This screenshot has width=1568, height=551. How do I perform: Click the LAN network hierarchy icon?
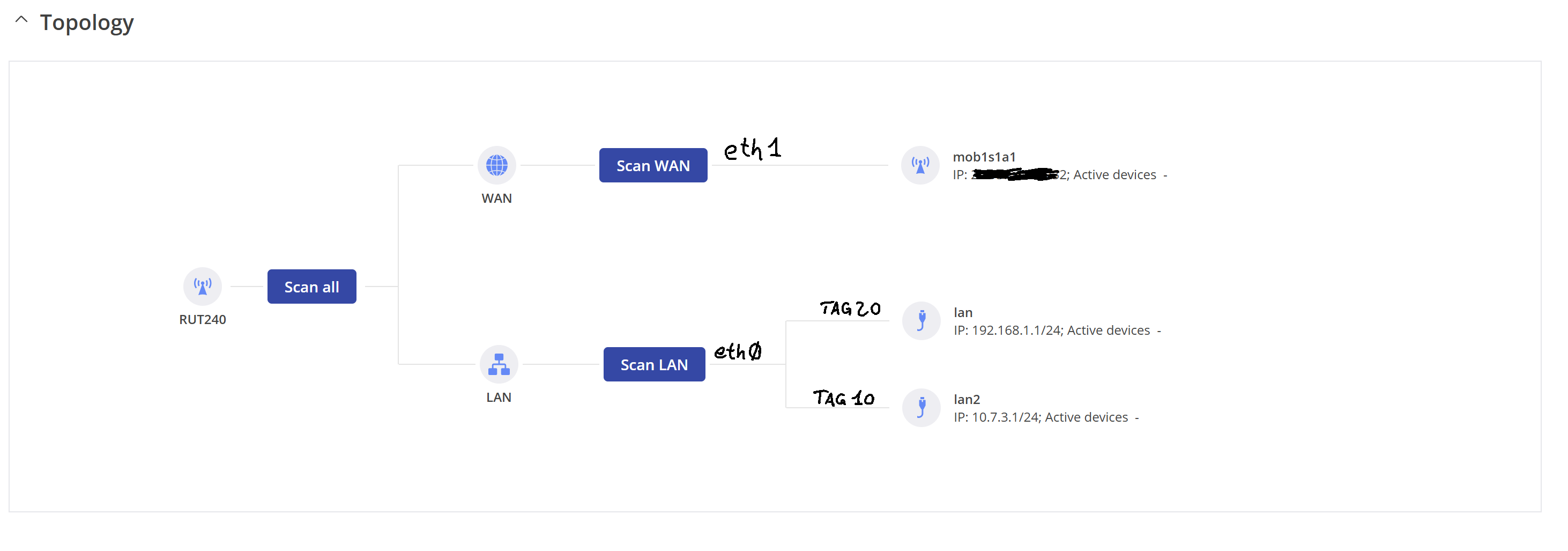point(499,364)
